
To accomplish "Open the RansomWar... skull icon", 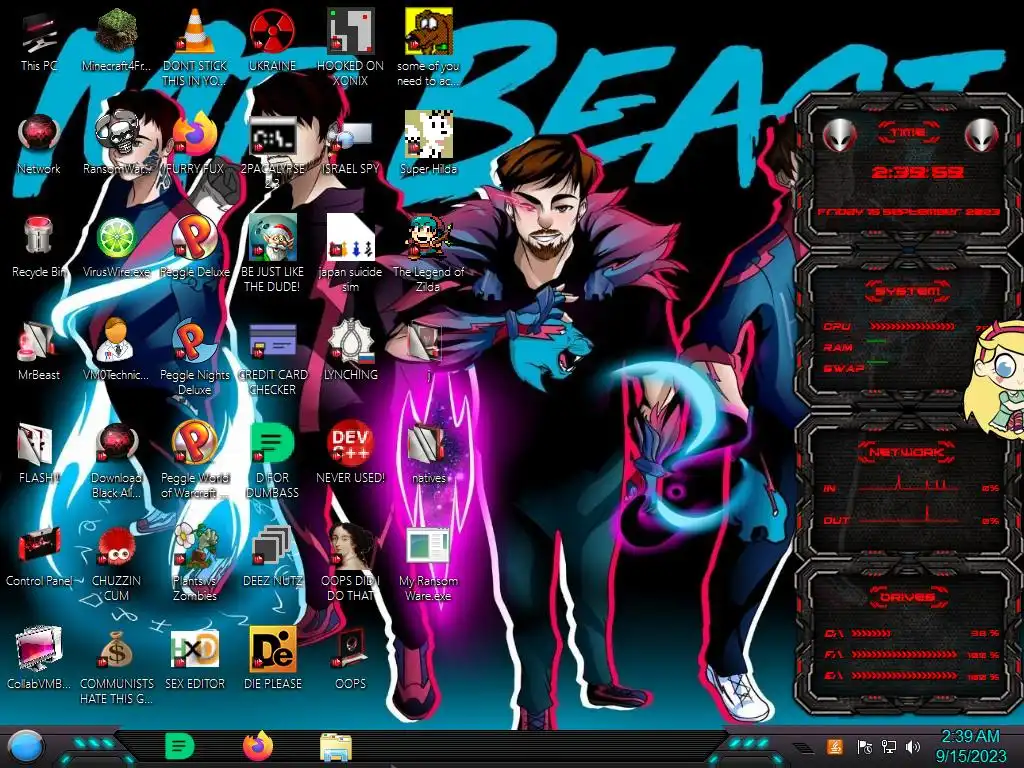I will click(x=116, y=135).
